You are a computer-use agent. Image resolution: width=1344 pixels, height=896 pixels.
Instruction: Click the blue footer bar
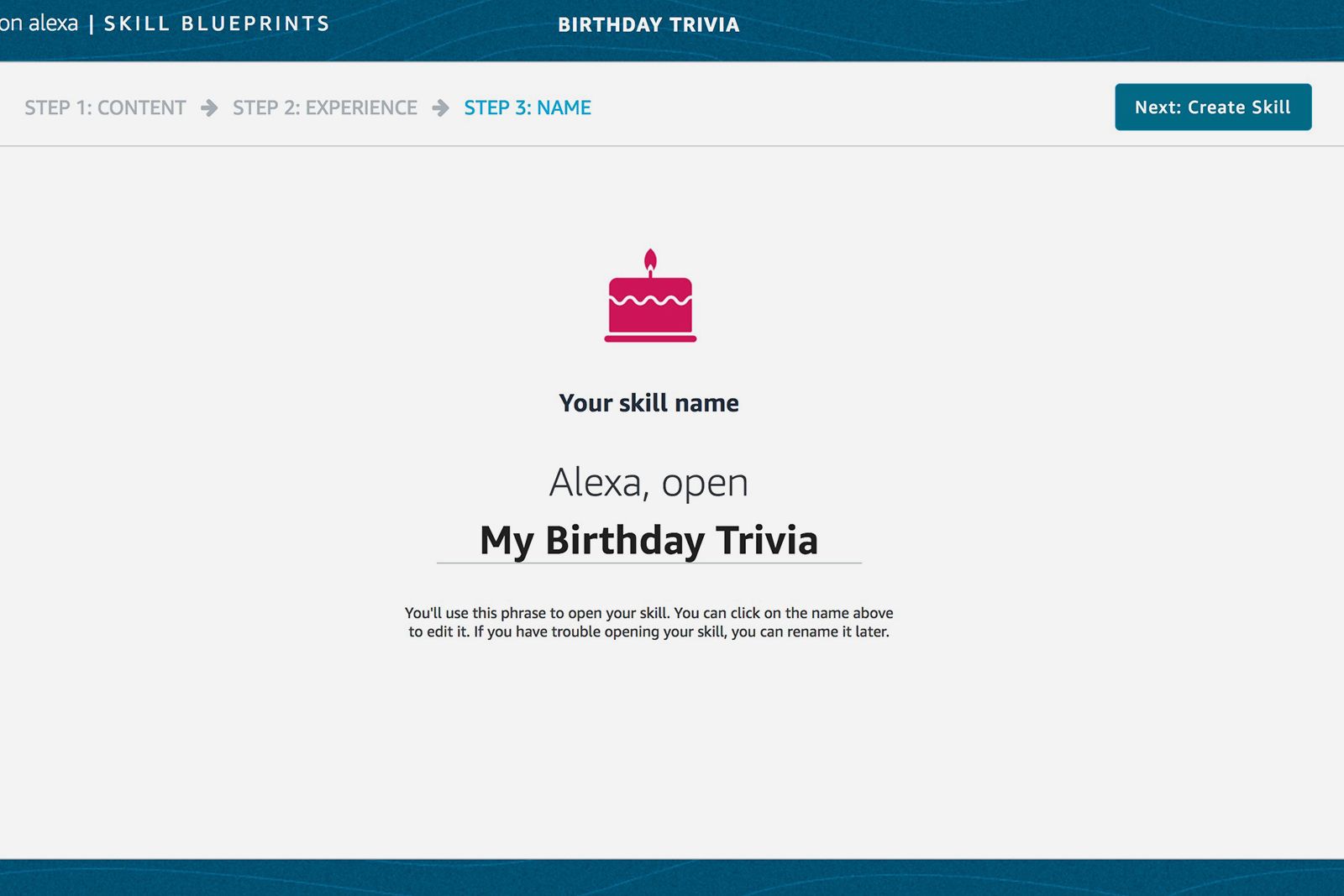coord(672,878)
